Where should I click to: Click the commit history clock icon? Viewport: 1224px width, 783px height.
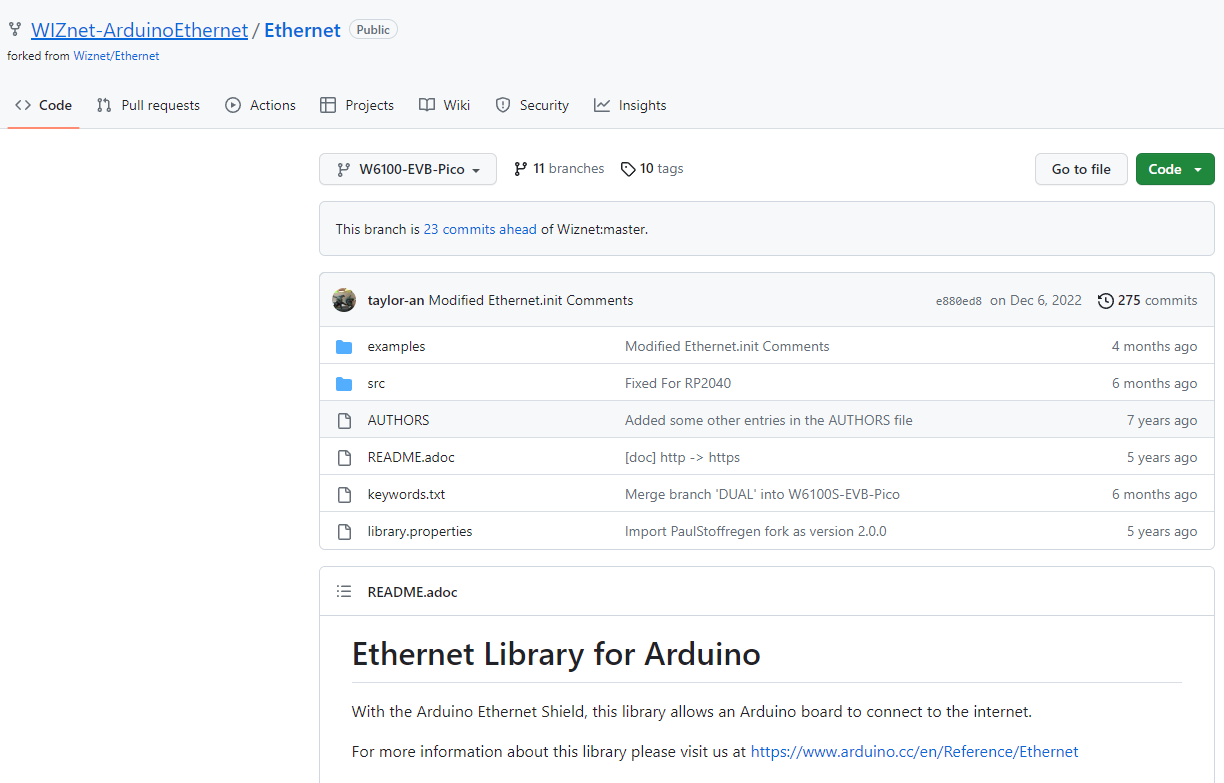[x=1105, y=301]
